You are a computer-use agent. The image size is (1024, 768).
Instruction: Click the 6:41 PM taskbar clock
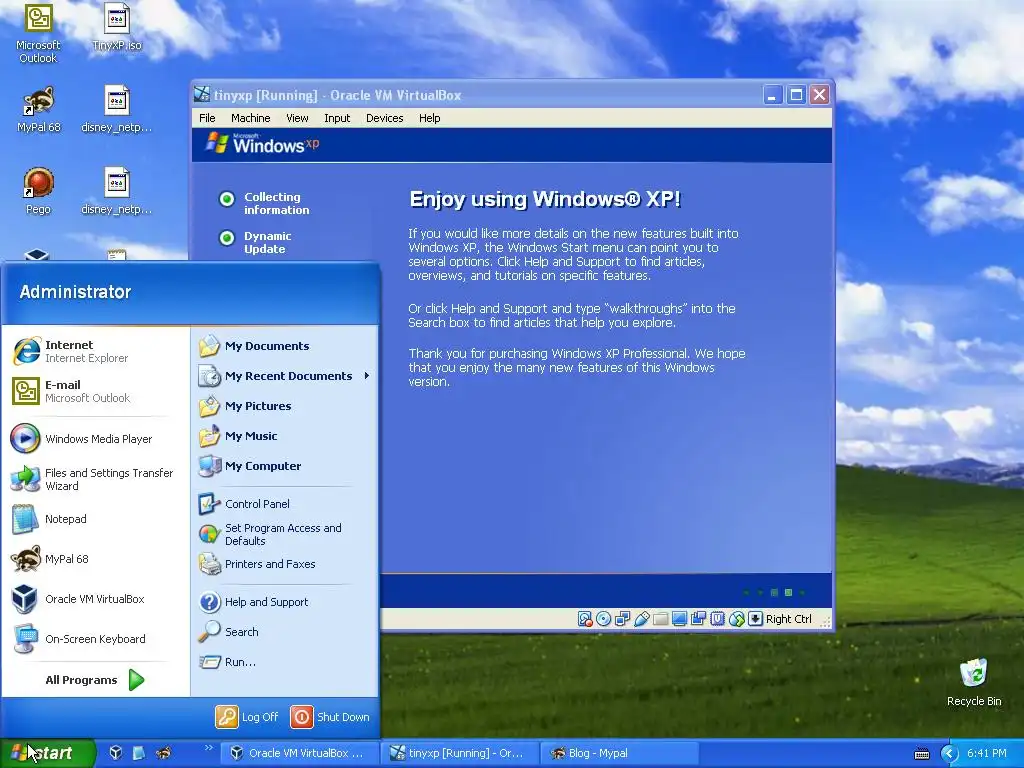(x=987, y=754)
